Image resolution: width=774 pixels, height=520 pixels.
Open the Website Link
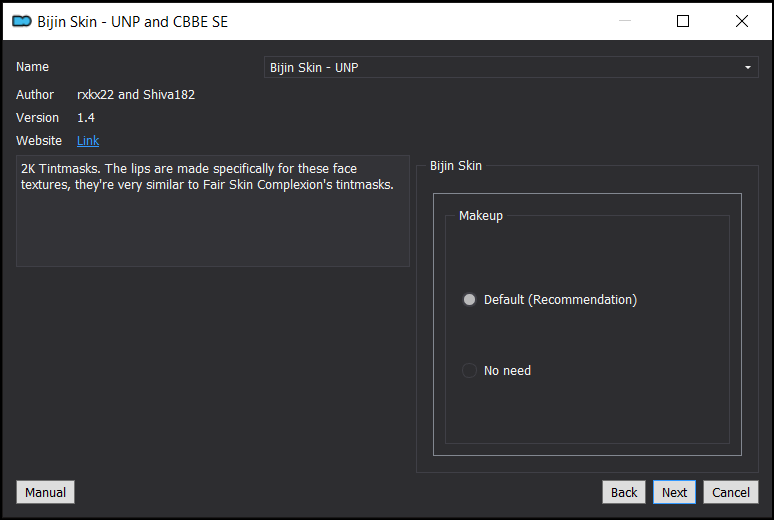[88, 141]
